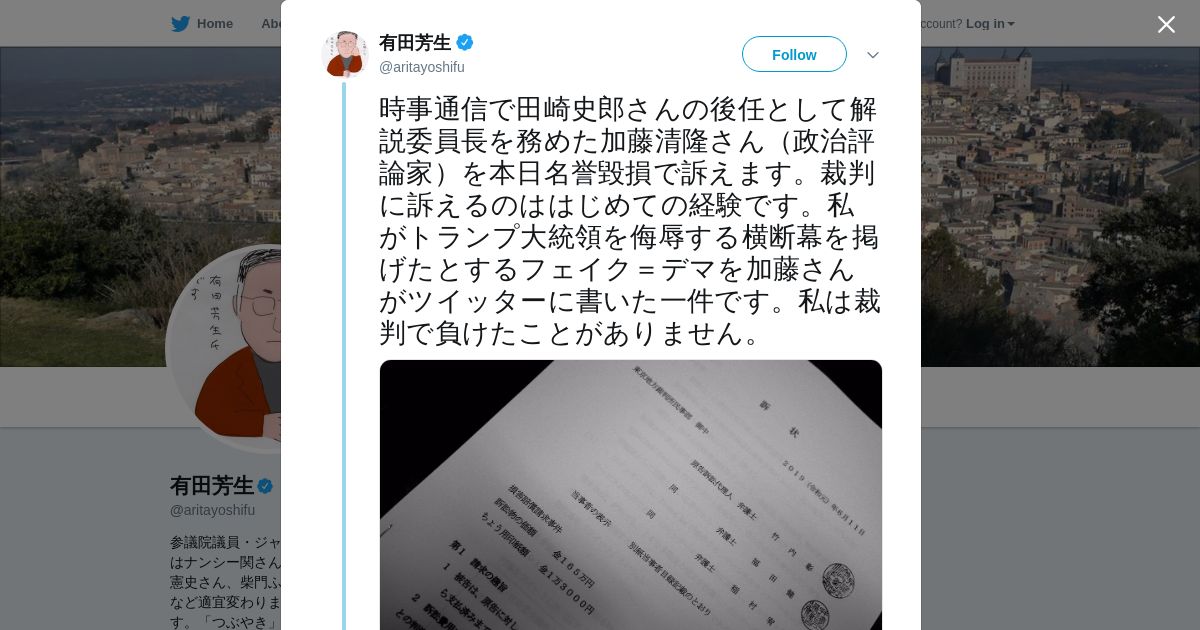Open the Log in dropdown
The image size is (1200, 630).
[x=990, y=24]
